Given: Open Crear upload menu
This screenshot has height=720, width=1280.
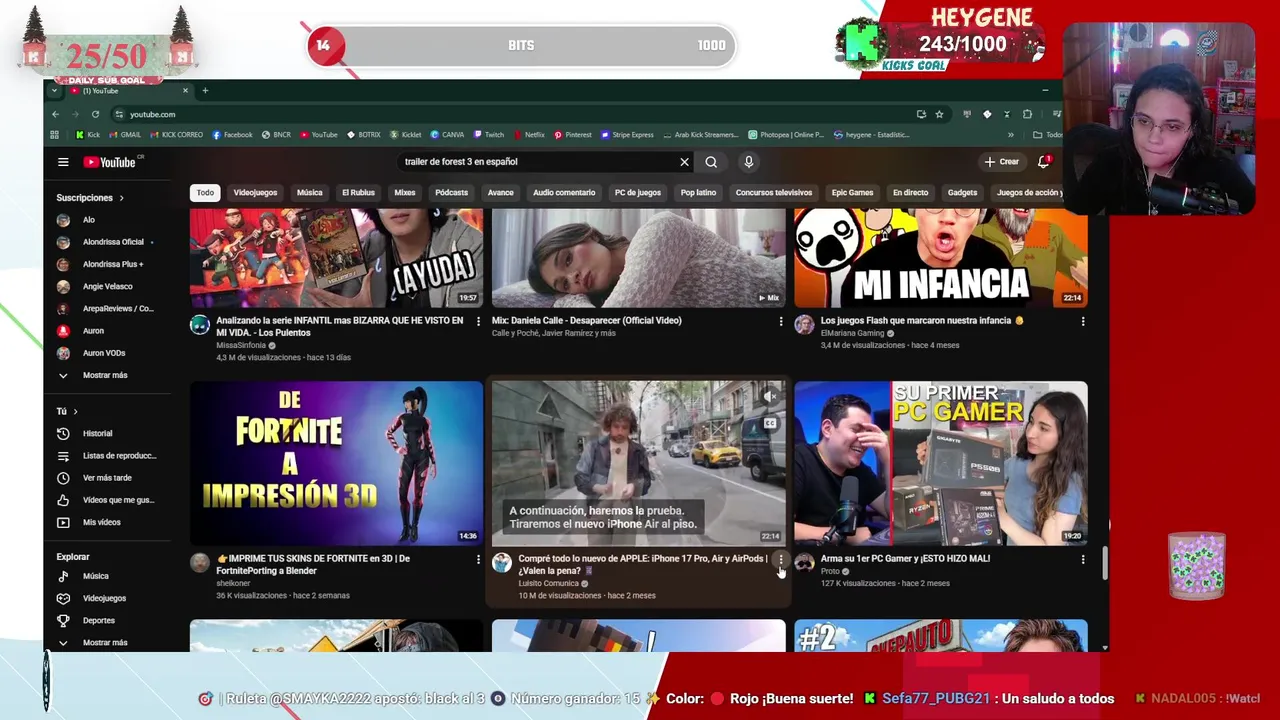Looking at the screenshot, I should (1001, 162).
